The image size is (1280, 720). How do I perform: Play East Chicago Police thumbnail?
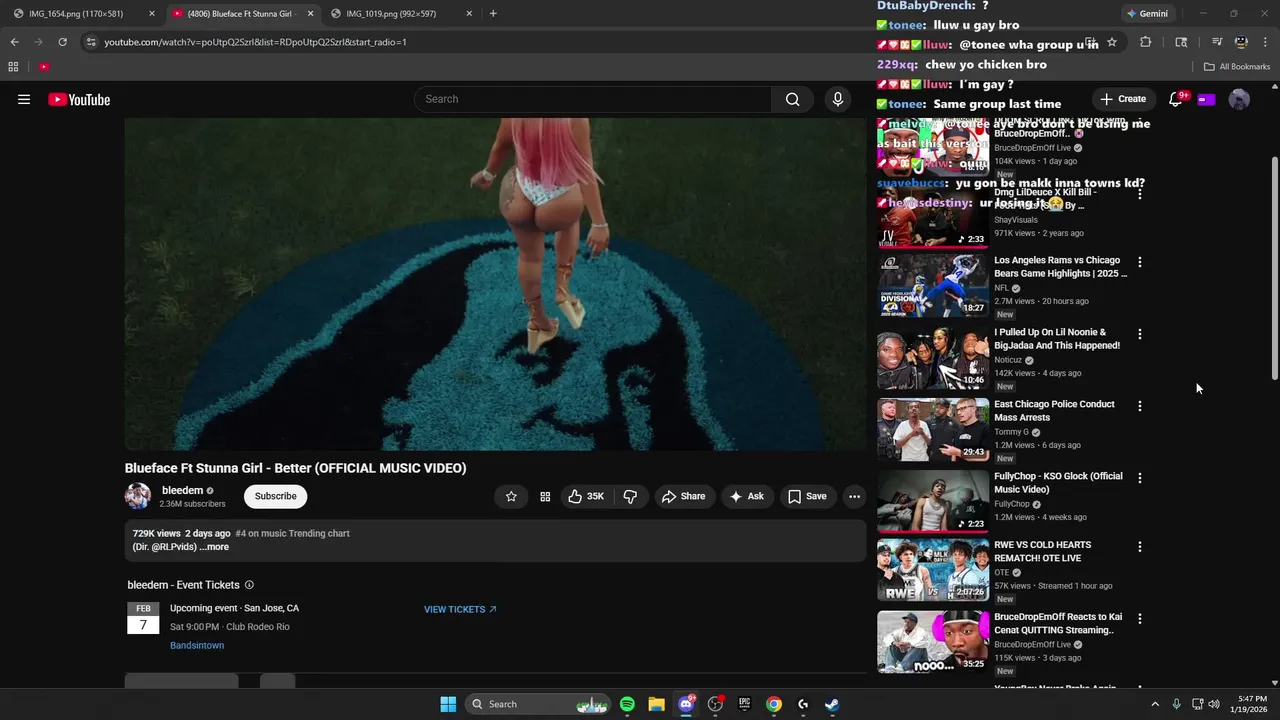[933, 429]
